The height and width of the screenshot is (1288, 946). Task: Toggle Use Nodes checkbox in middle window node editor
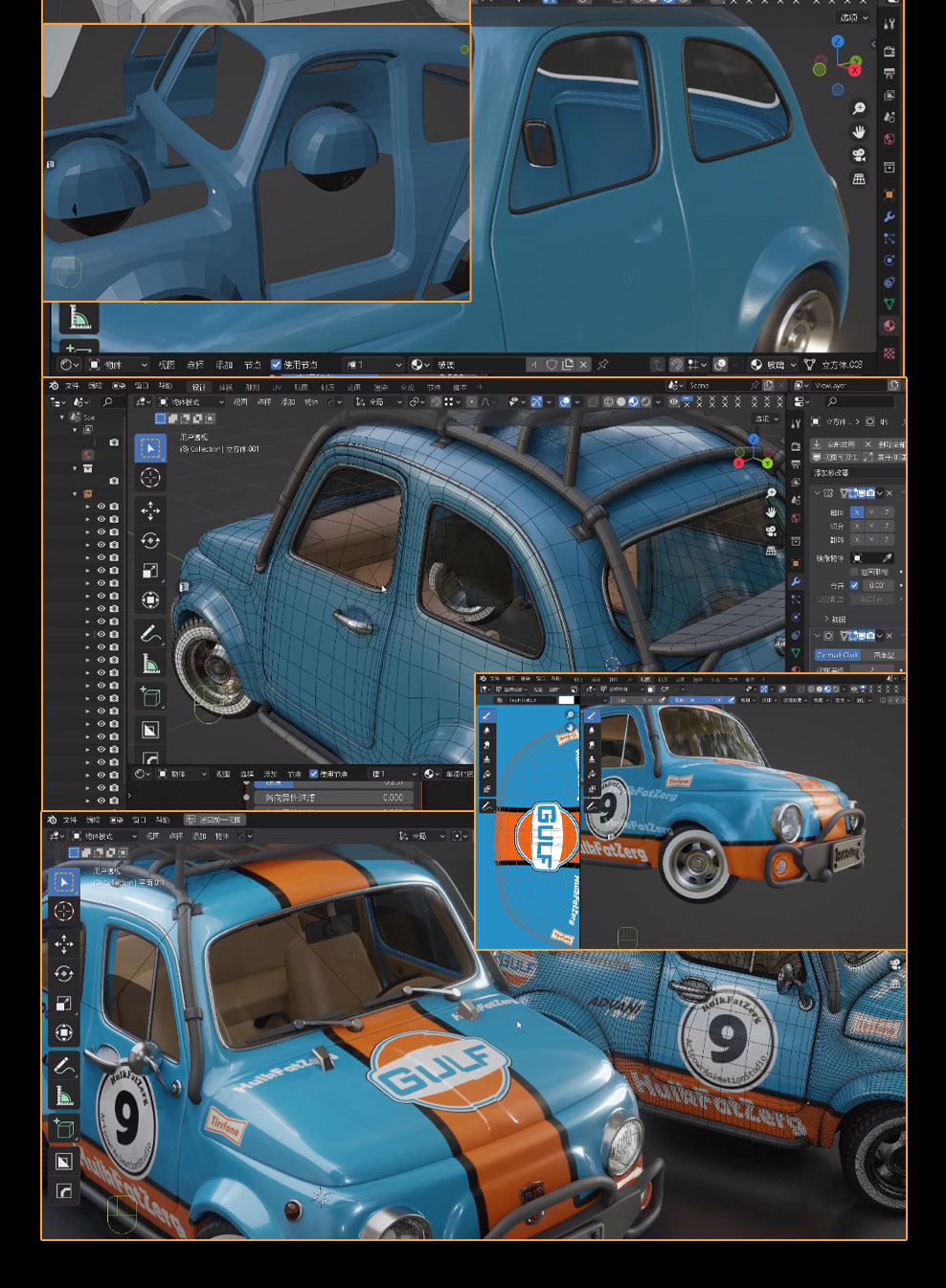point(313,774)
